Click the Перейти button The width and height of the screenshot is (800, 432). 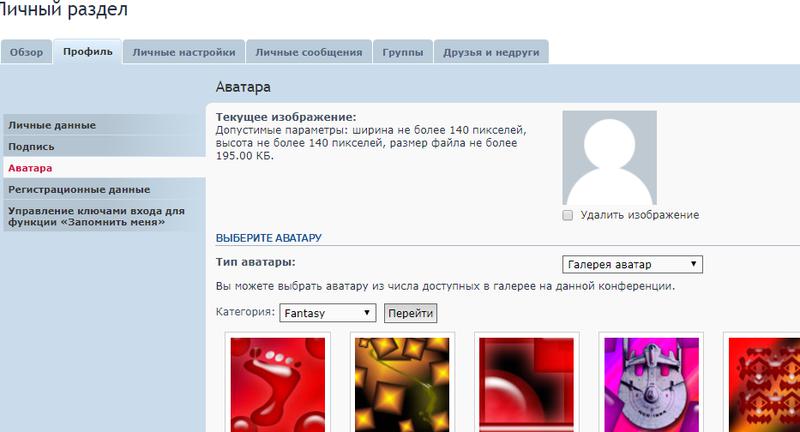coord(411,313)
